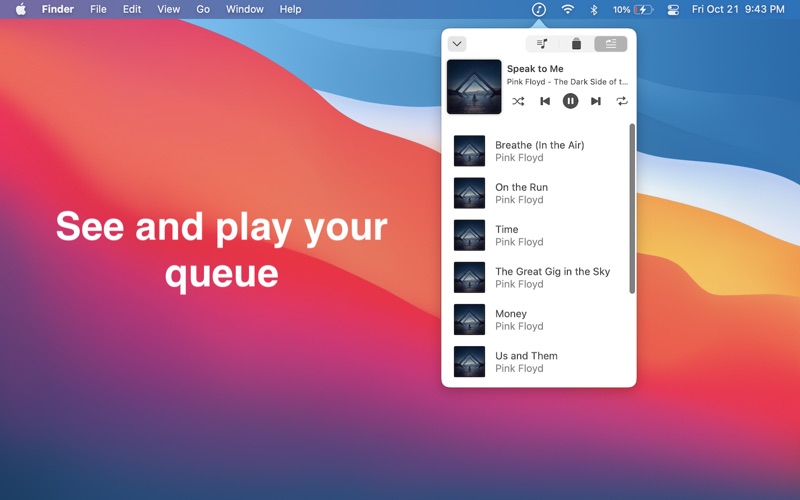Pause the current song
This screenshot has width=800, height=500.
[x=570, y=101]
